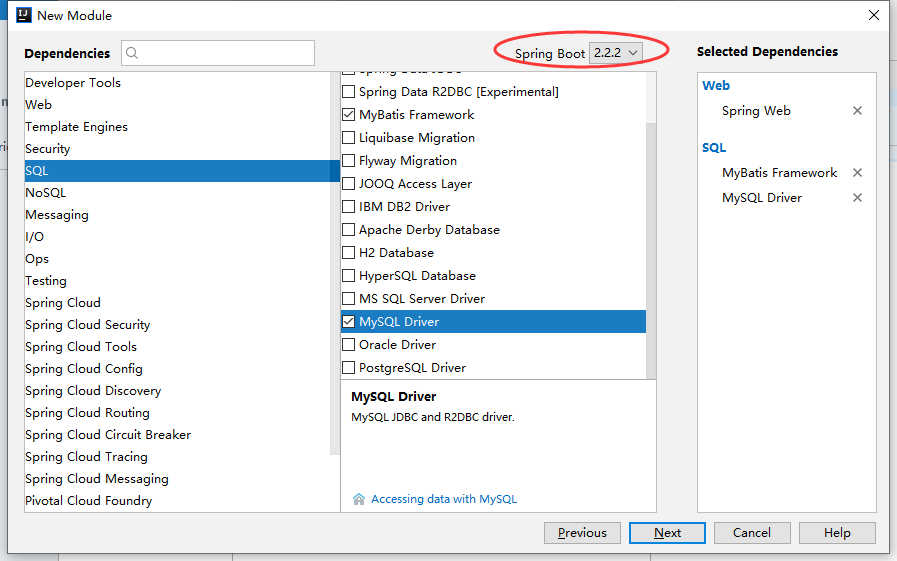Select Spring Cloud Circuit Breaker category

click(177, 435)
